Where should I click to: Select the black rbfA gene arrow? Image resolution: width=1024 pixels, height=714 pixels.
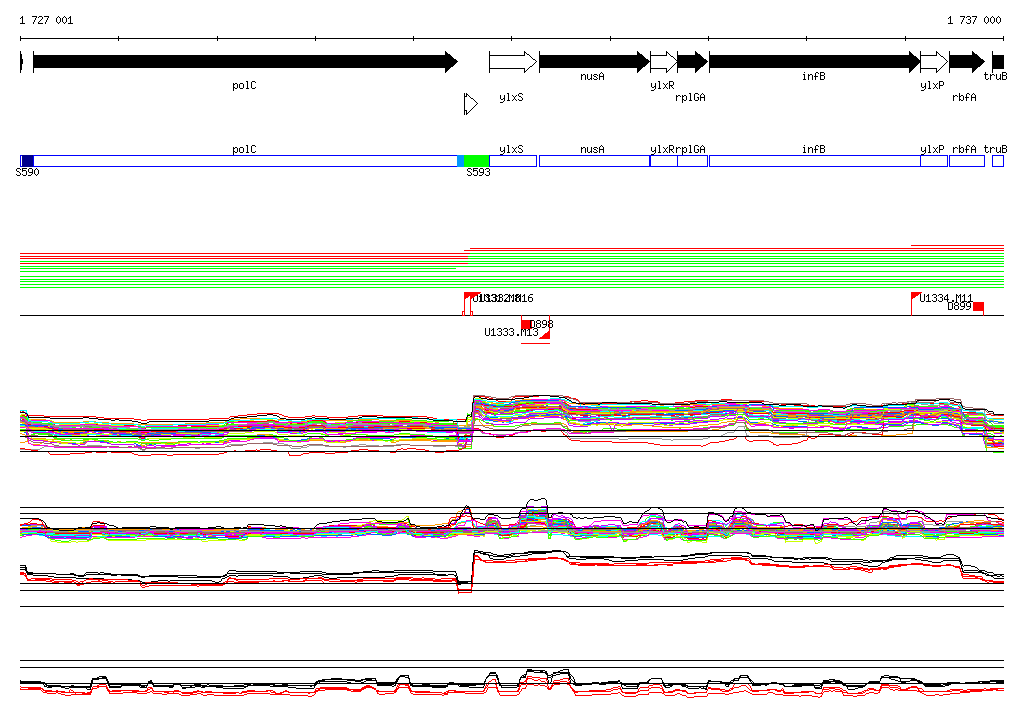pos(967,62)
